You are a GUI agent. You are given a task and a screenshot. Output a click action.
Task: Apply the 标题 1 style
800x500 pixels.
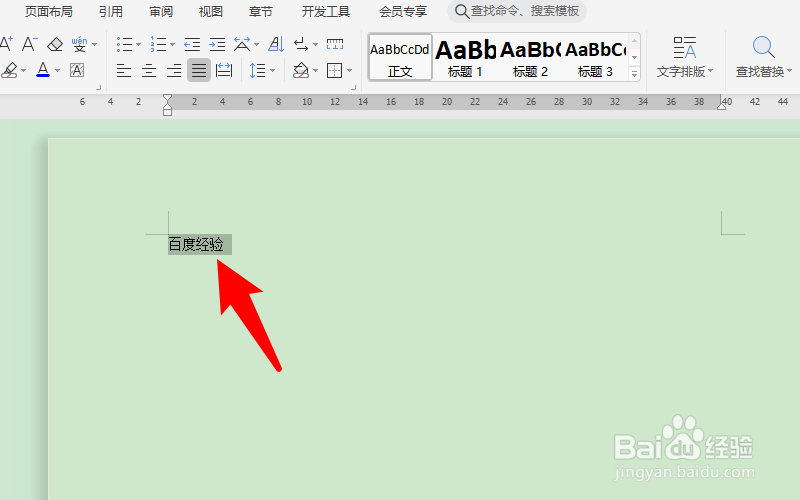465,58
